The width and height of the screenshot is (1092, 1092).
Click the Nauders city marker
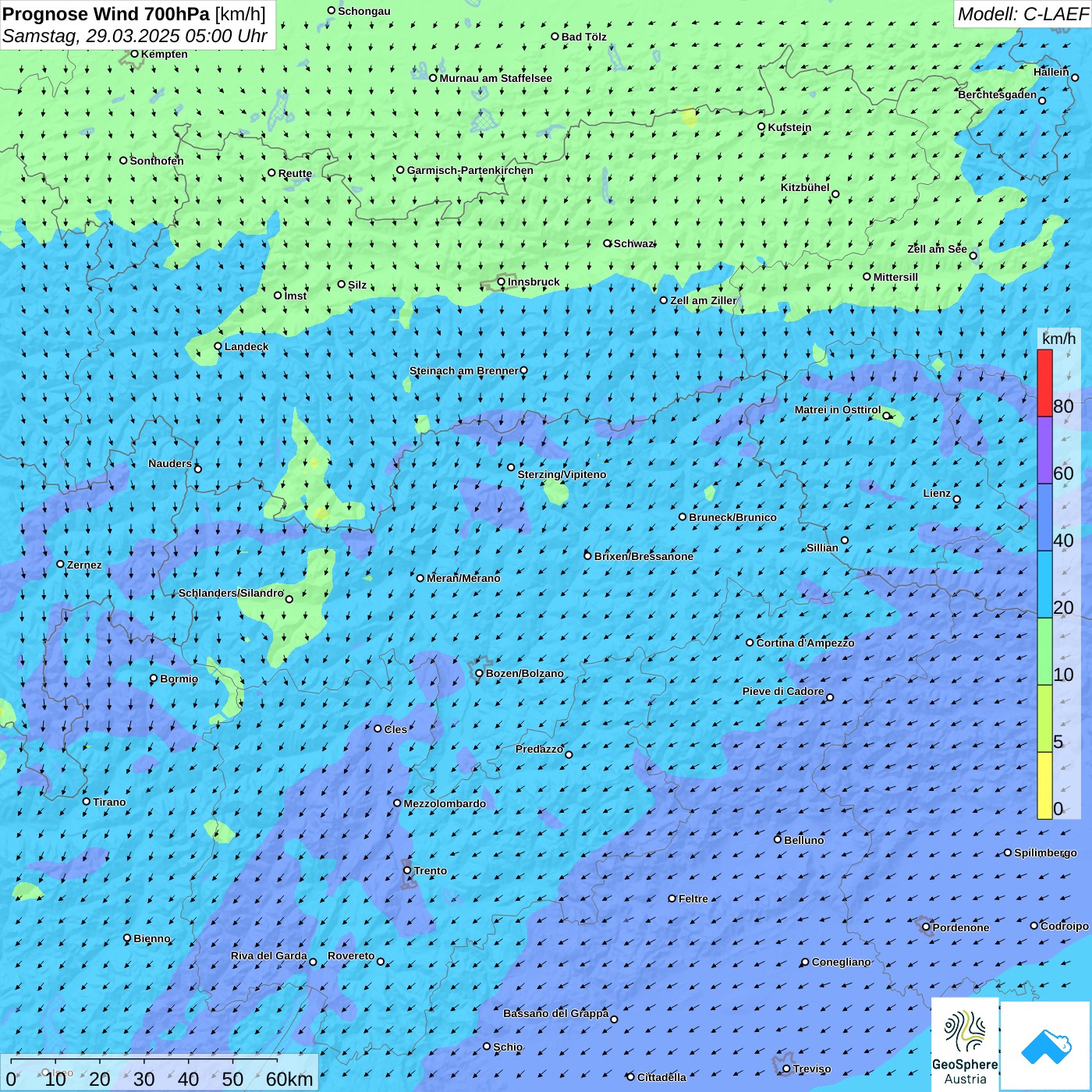click(198, 469)
